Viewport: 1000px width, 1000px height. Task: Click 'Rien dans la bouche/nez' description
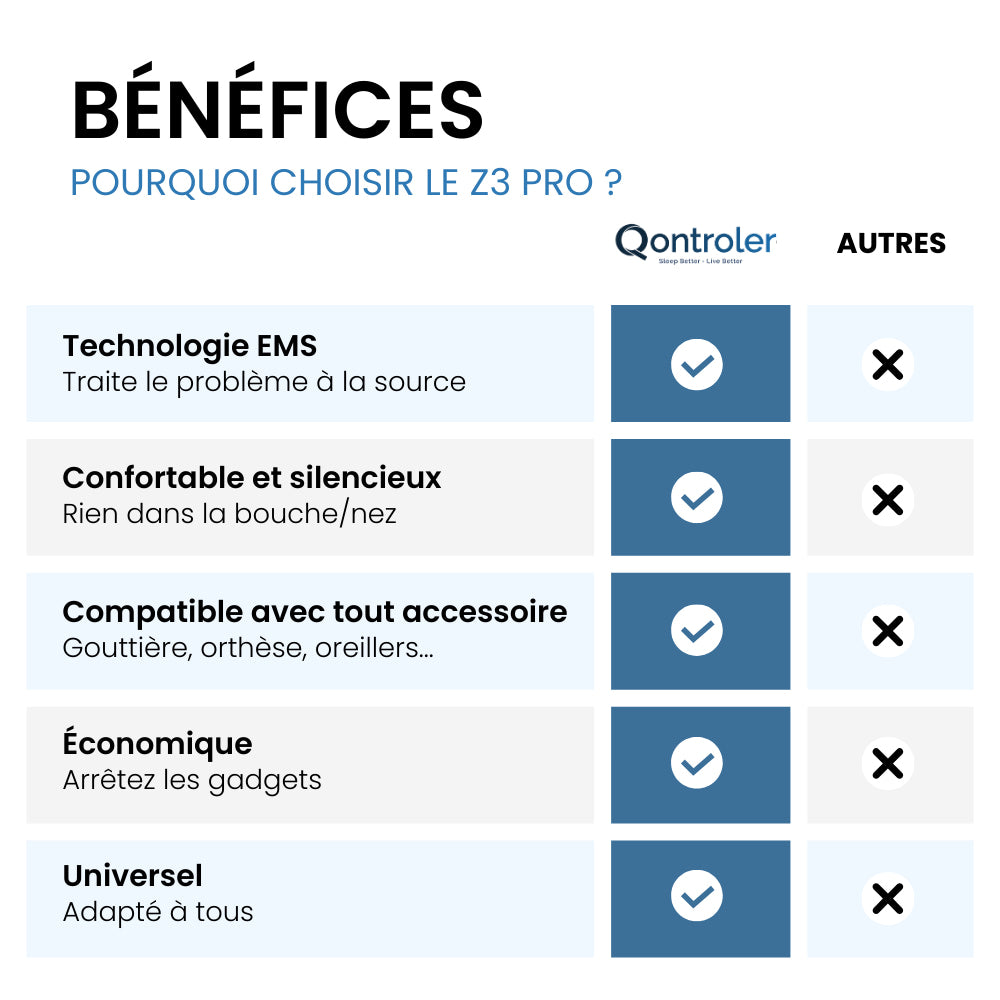(229, 514)
